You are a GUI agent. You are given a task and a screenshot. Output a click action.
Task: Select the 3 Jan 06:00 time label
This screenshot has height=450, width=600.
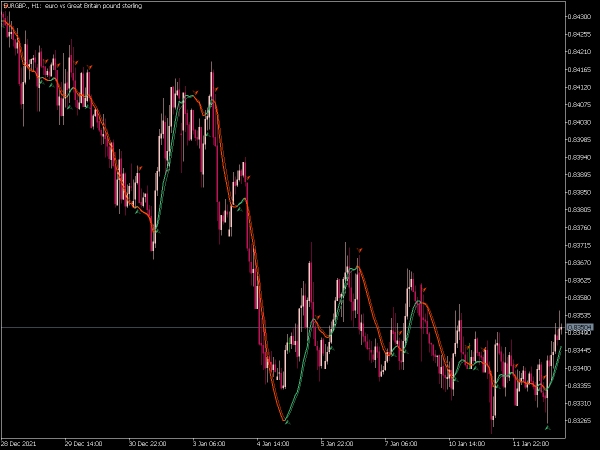click(209, 443)
